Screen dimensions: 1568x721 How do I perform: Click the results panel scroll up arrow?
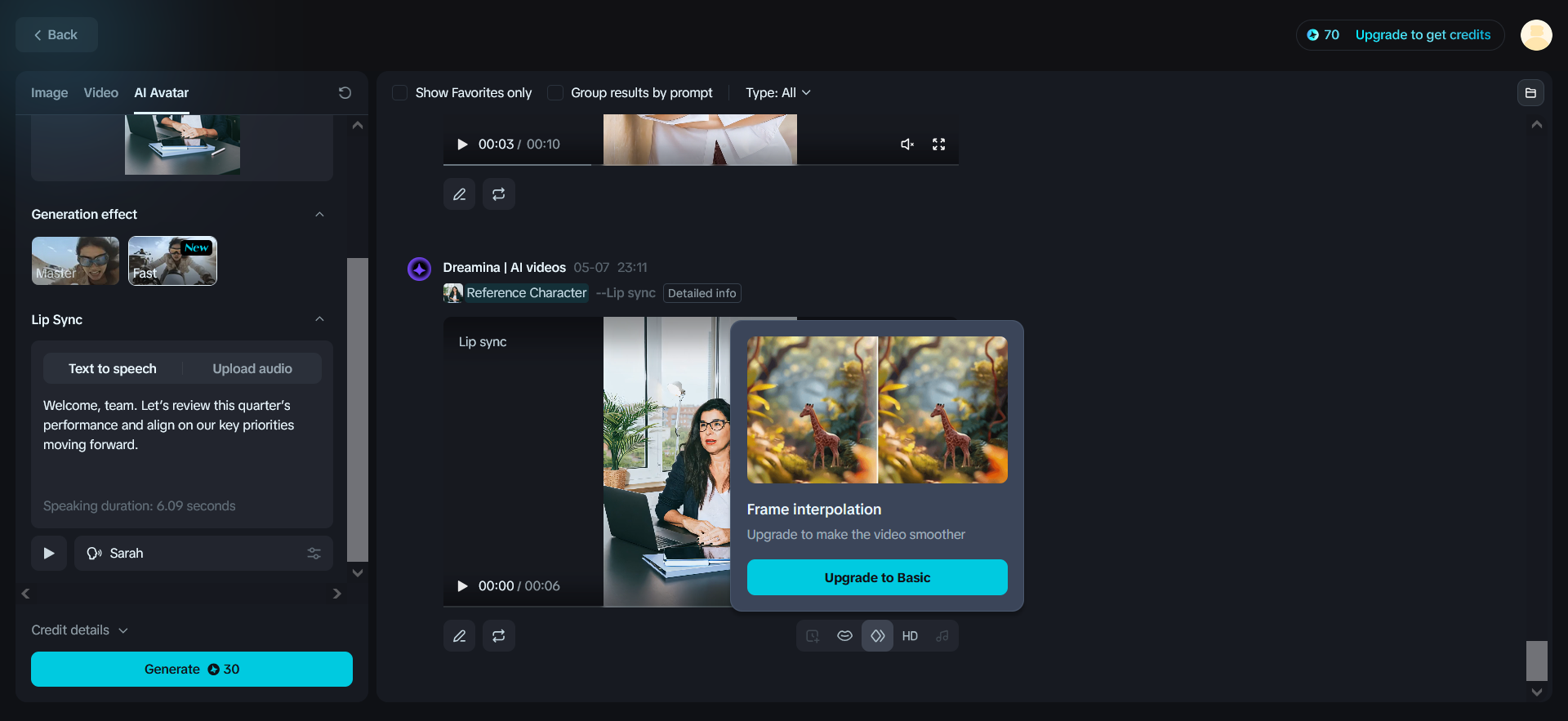click(x=1537, y=125)
